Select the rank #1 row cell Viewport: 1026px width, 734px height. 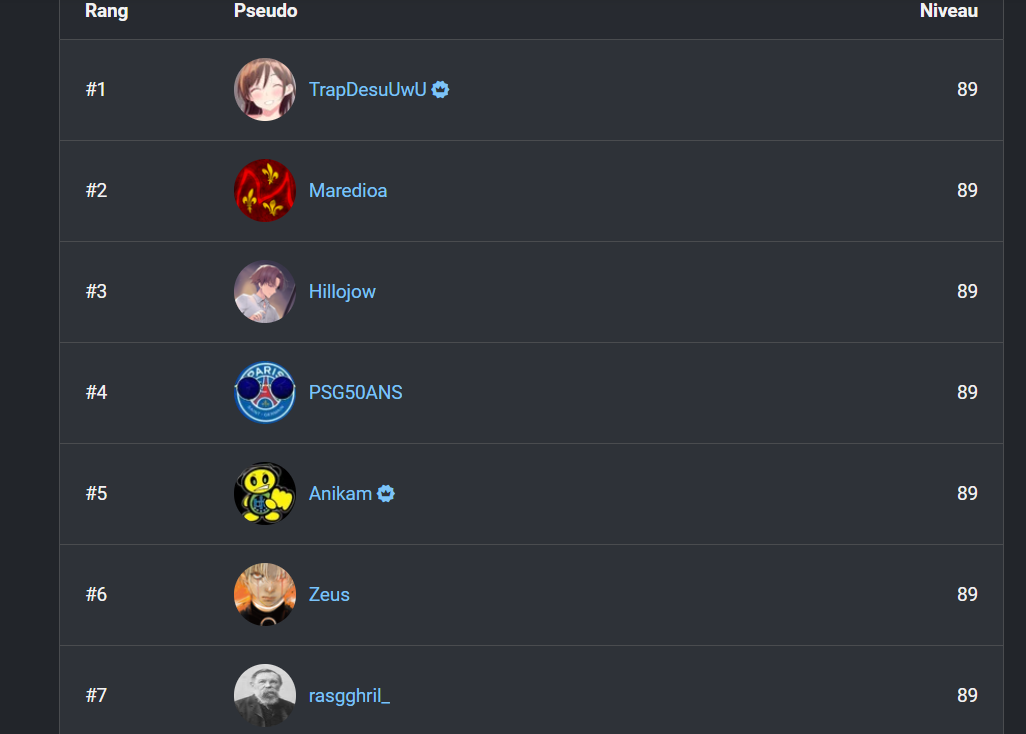tap(96, 90)
